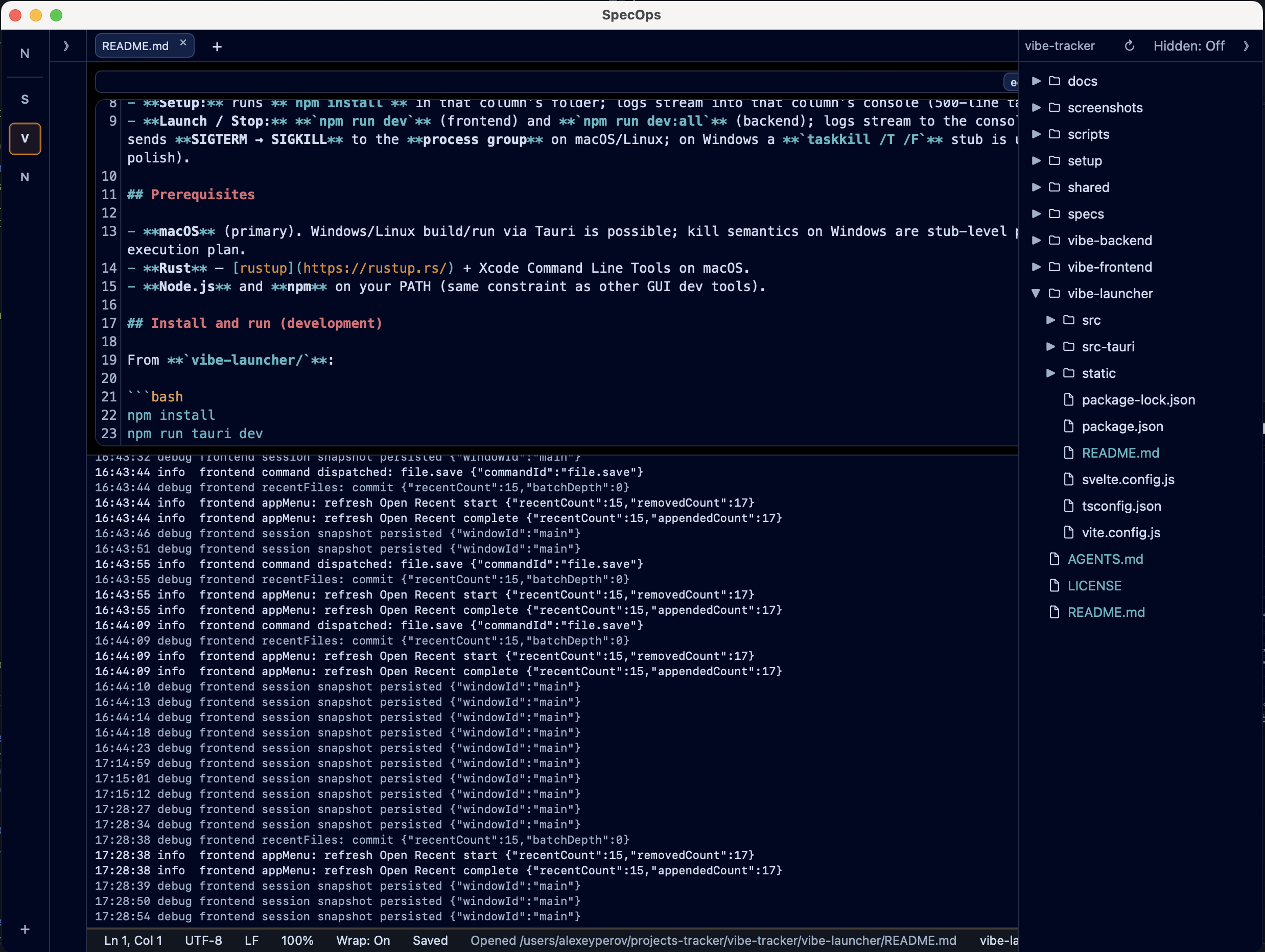Open AGENTS.md in file tree
The height and width of the screenshot is (952, 1265).
1105,559
